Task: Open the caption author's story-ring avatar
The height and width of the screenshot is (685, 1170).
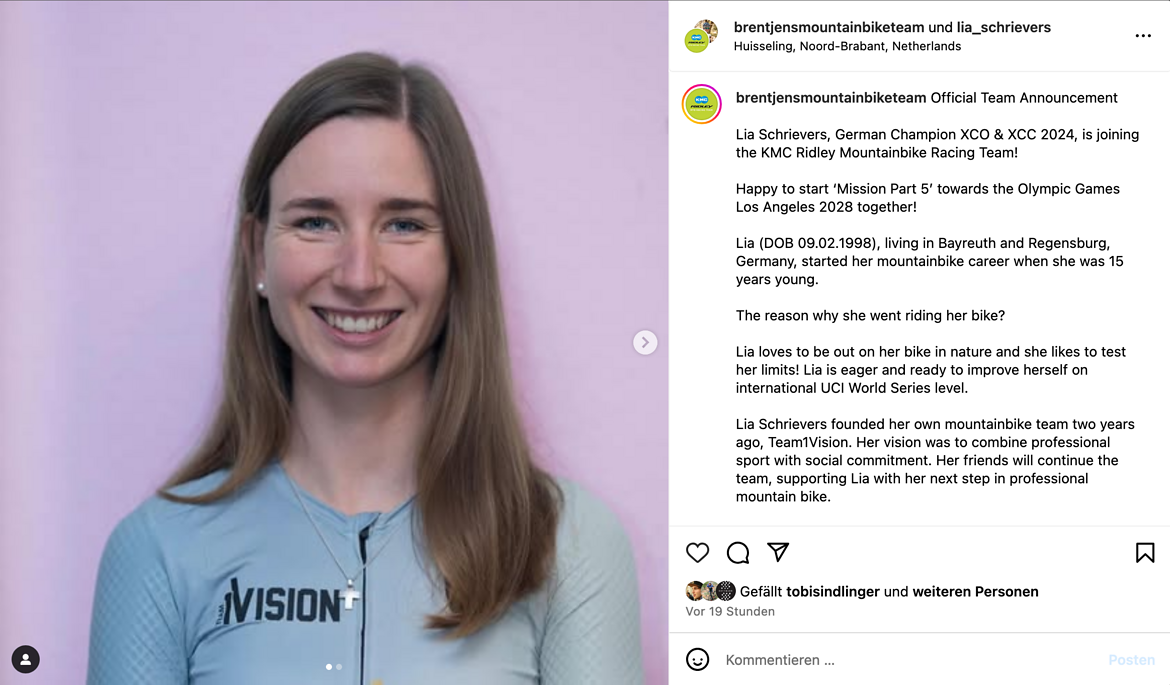Action: pos(701,104)
